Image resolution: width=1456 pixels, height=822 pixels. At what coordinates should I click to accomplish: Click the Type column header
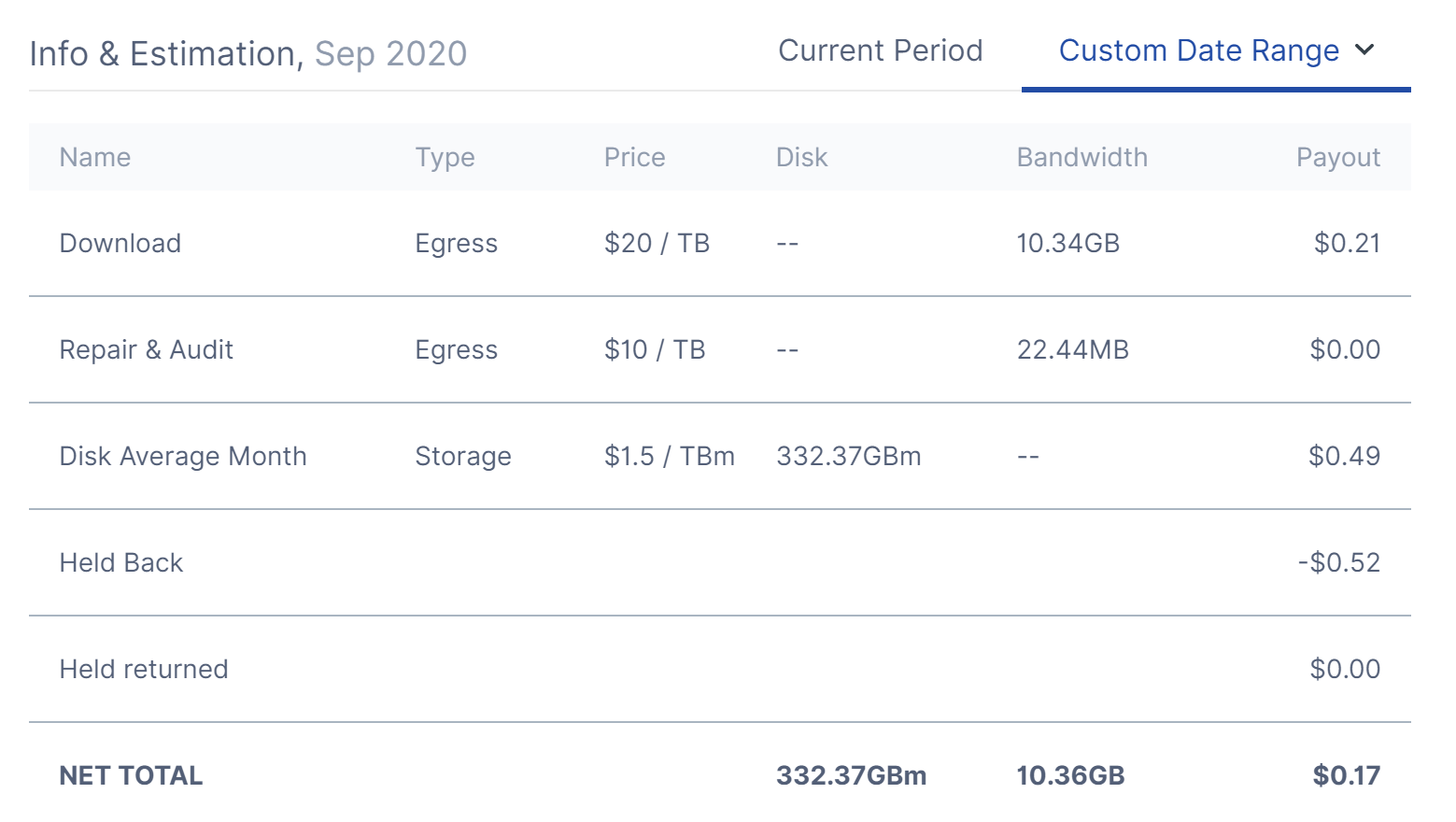(445, 157)
